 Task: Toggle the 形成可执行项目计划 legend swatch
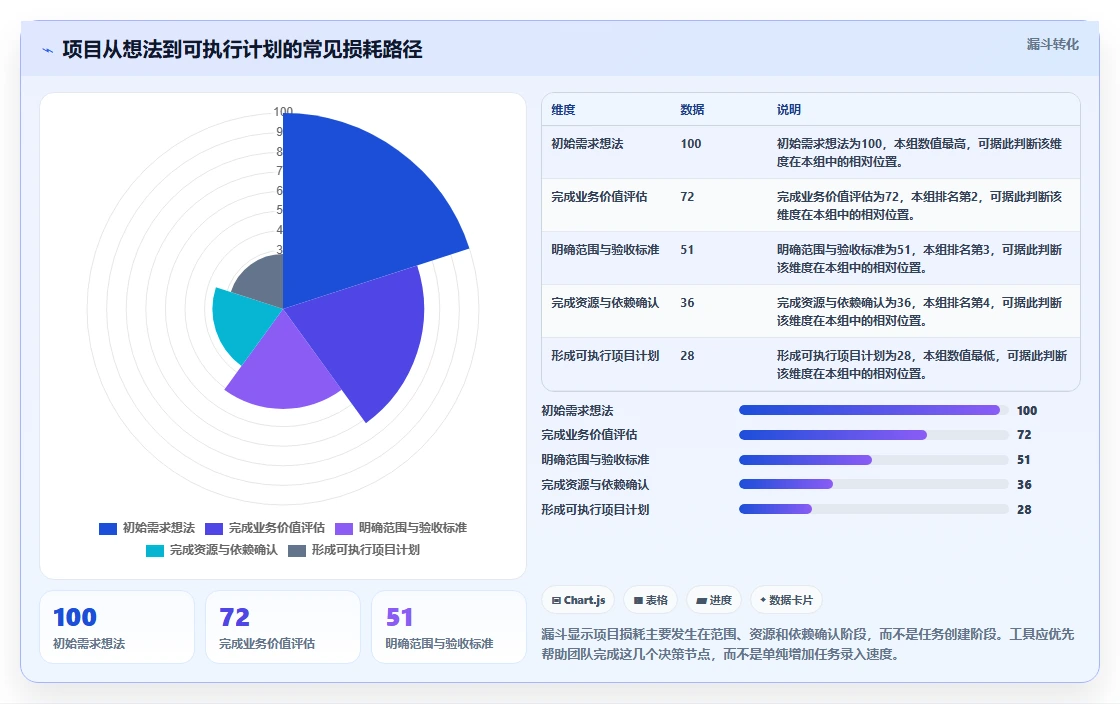click(x=297, y=550)
